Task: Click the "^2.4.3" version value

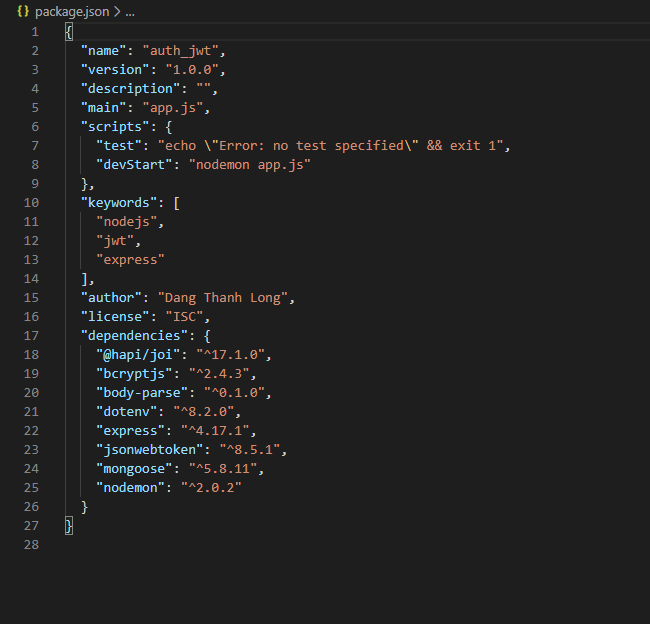Action: pos(219,374)
